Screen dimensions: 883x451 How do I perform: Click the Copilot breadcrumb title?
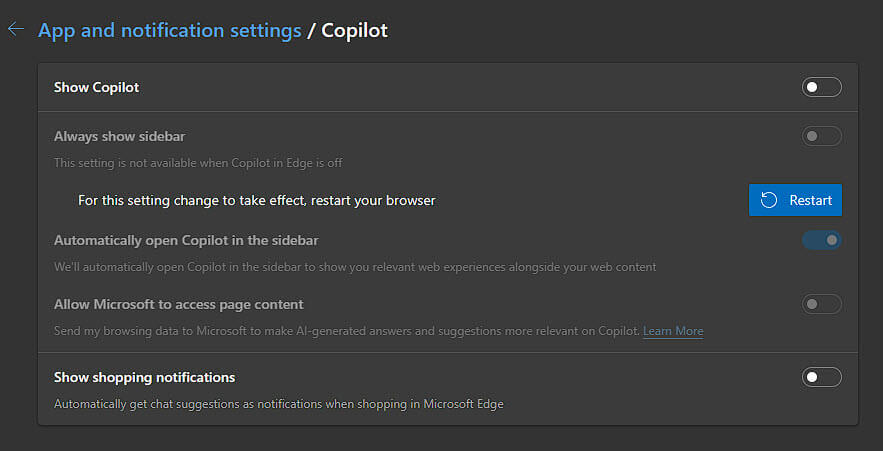(354, 30)
